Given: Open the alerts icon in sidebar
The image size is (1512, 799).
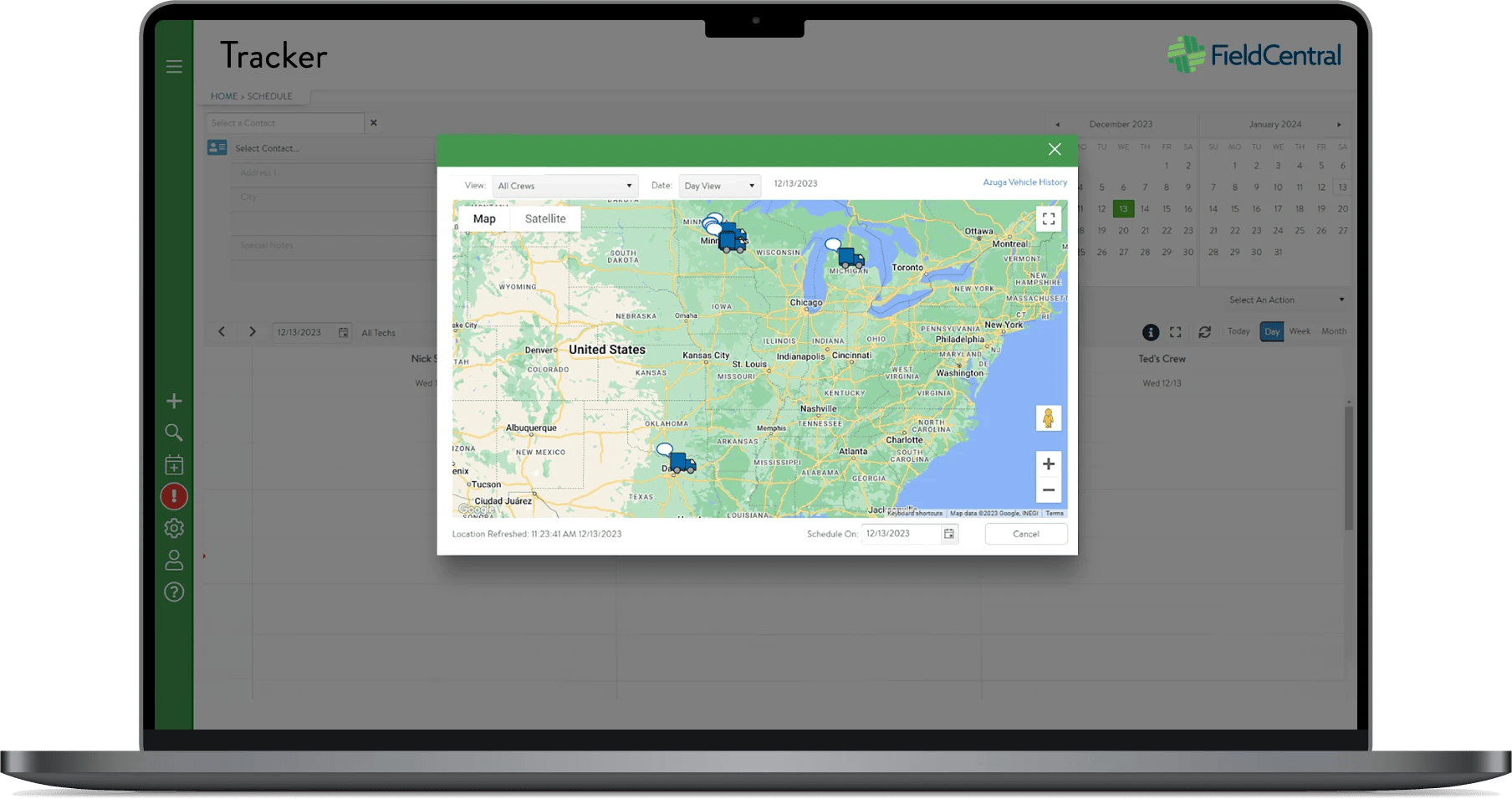Looking at the screenshot, I should (x=174, y=496).
